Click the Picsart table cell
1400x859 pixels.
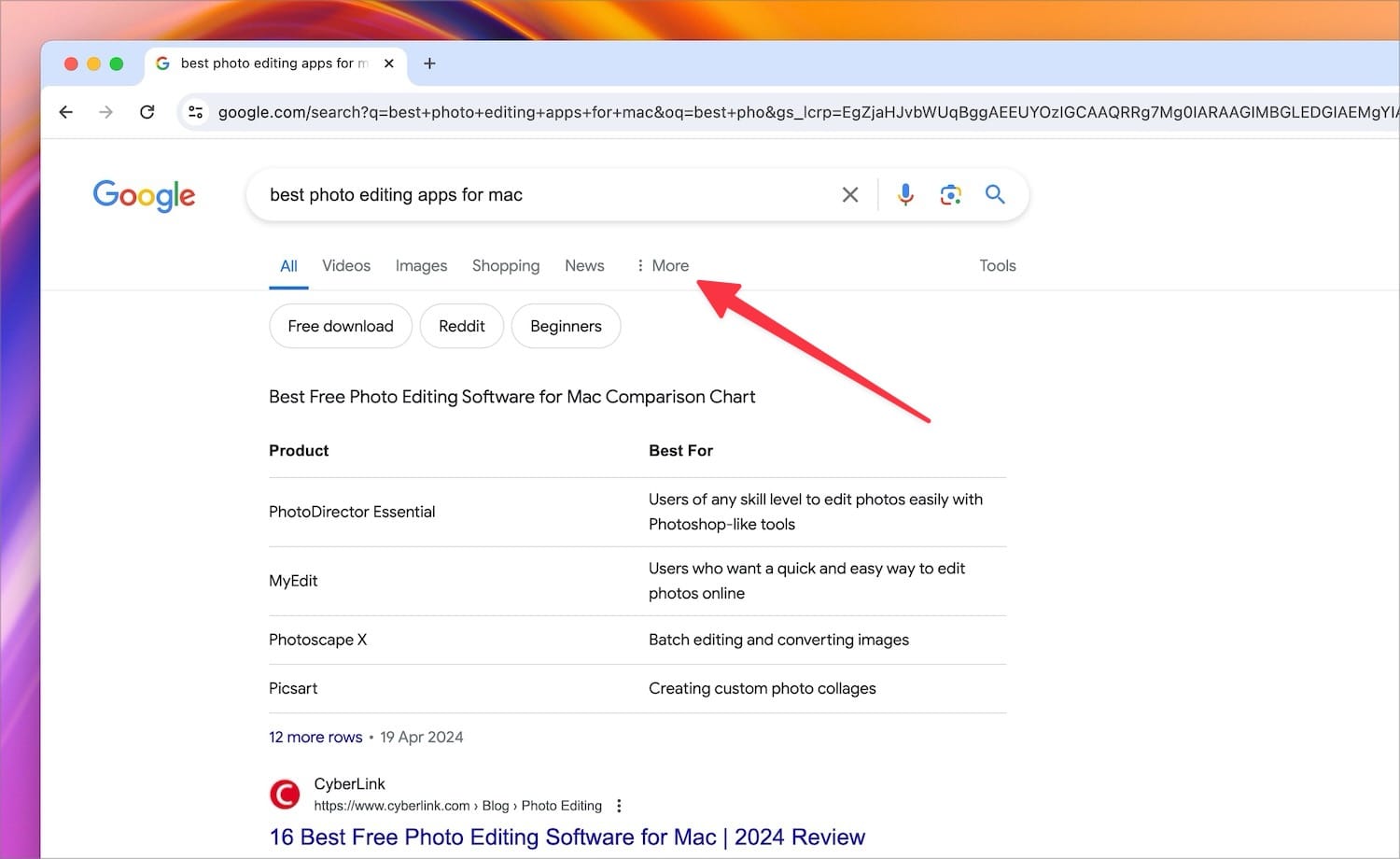click(293, 688)
